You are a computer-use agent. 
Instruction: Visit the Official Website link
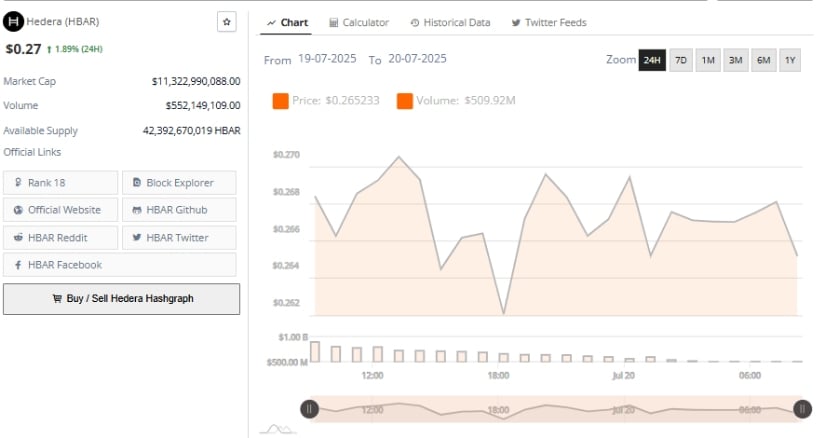point(61,210)
